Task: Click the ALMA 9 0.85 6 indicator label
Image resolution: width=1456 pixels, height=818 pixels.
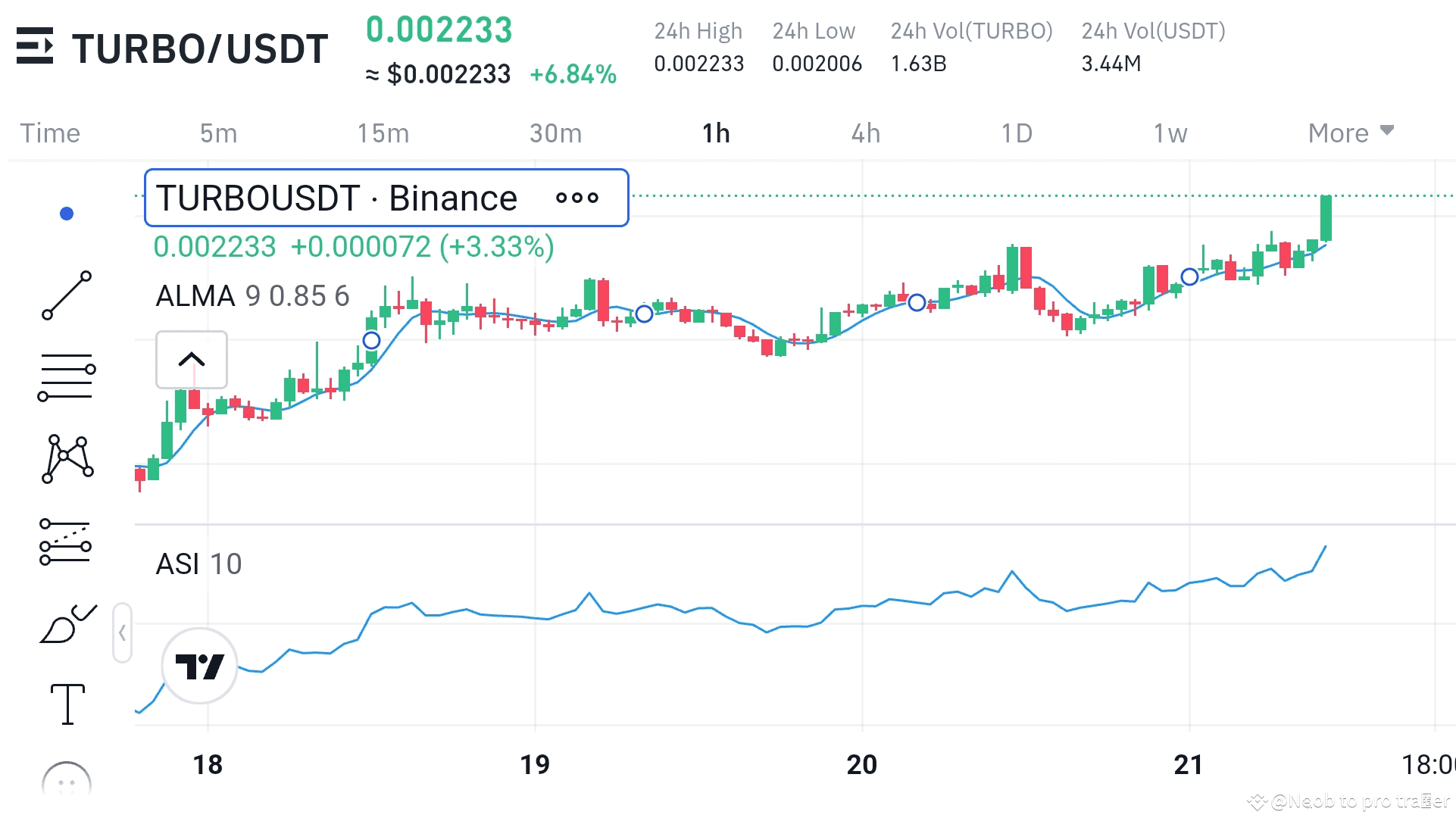Action: click(252, 296)
